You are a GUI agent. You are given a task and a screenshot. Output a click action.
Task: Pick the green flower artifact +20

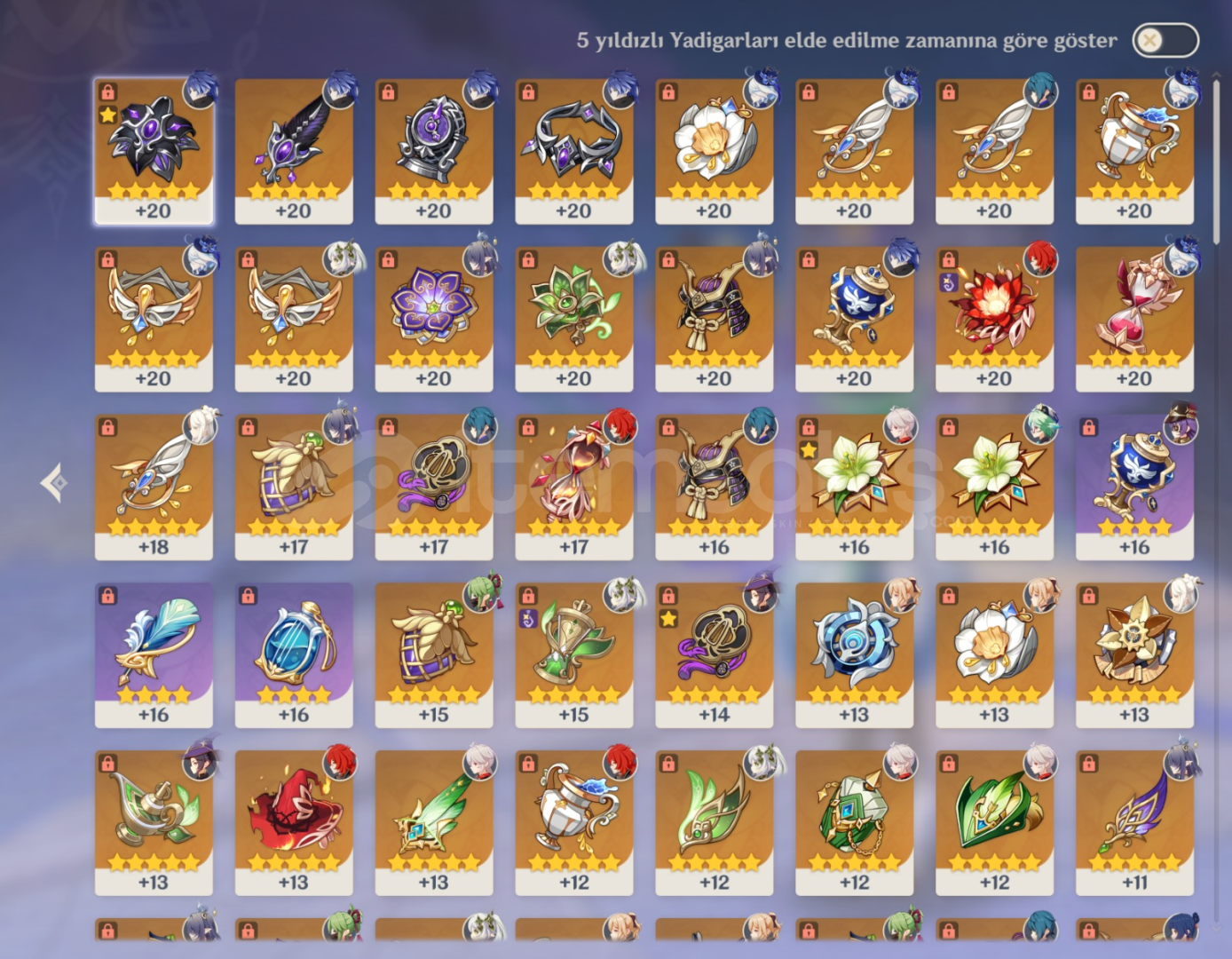tap(574, 319)
